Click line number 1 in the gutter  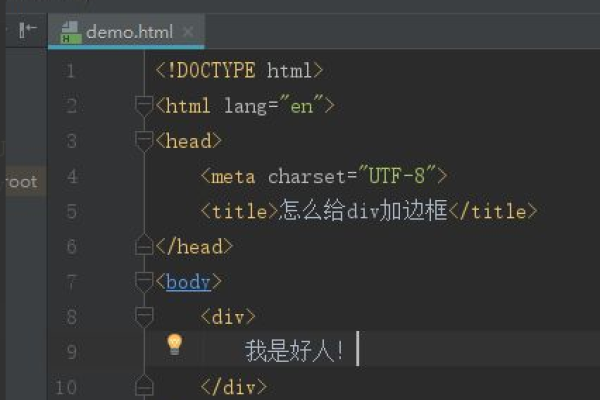tap(70, 71)
